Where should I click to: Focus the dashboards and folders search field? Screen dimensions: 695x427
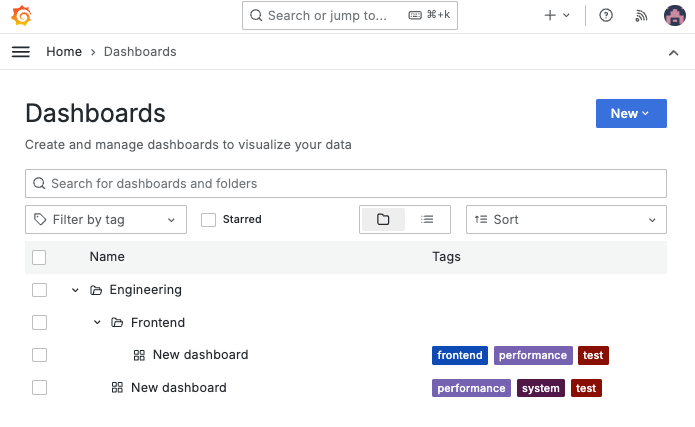coord(346,184)
